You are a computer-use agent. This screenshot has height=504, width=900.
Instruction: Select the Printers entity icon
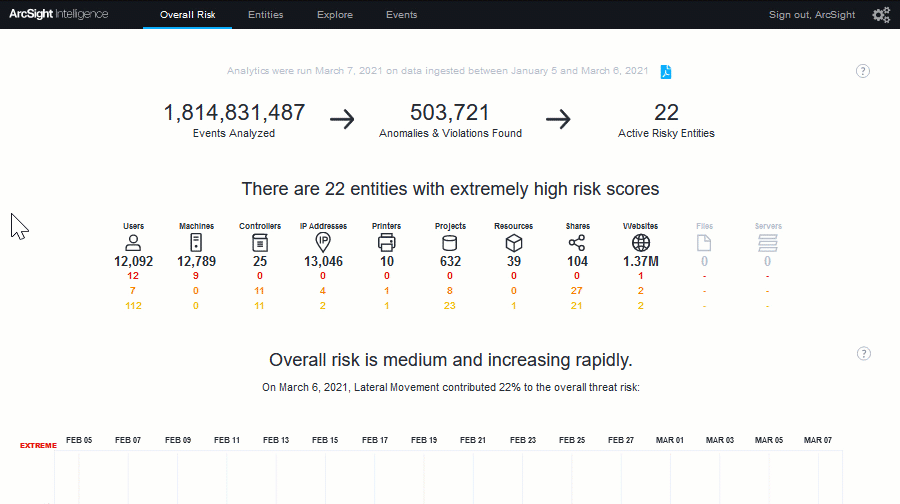[x=386, y=242]
